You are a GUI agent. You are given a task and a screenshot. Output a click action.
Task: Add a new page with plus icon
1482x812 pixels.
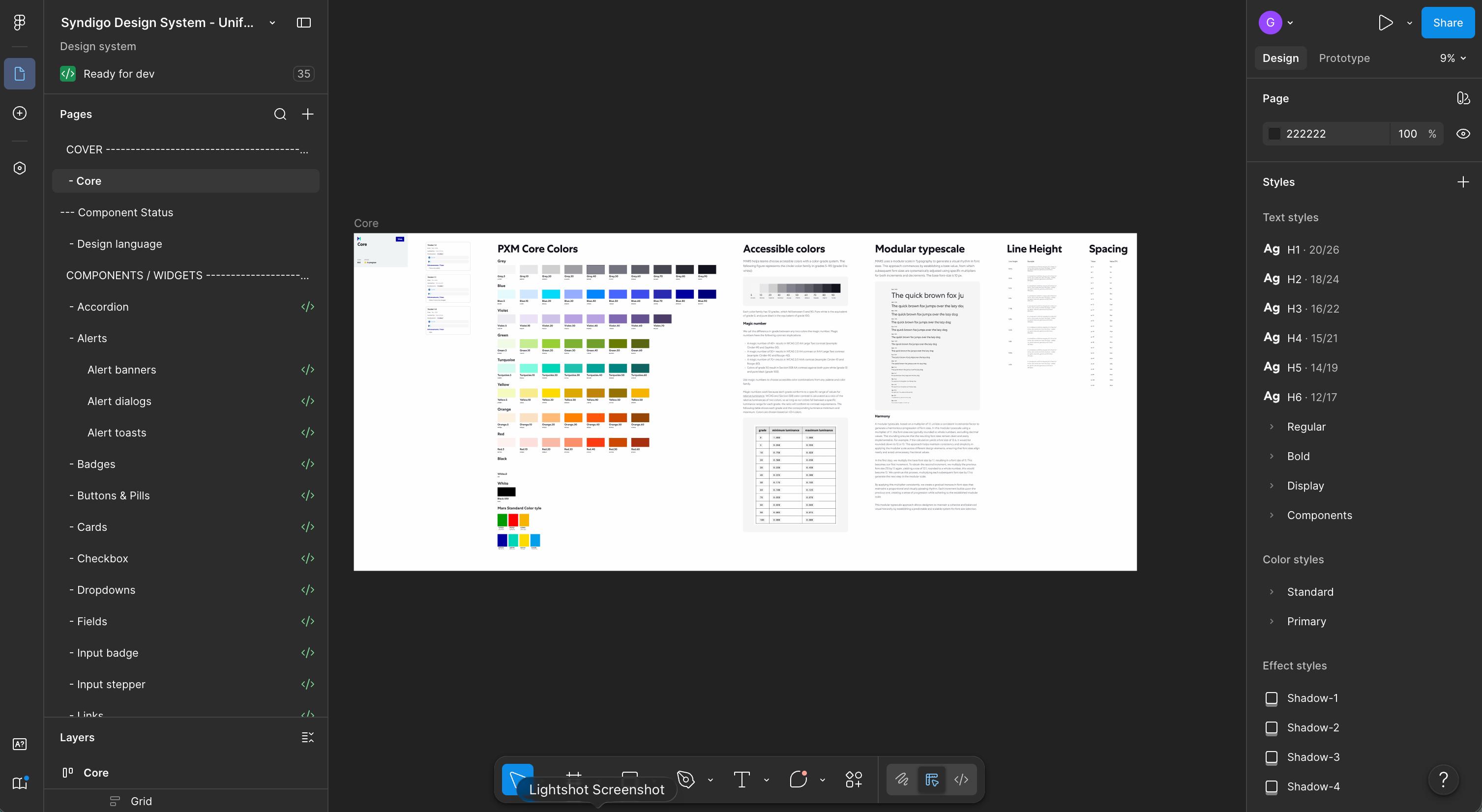[x=308, y=114]
